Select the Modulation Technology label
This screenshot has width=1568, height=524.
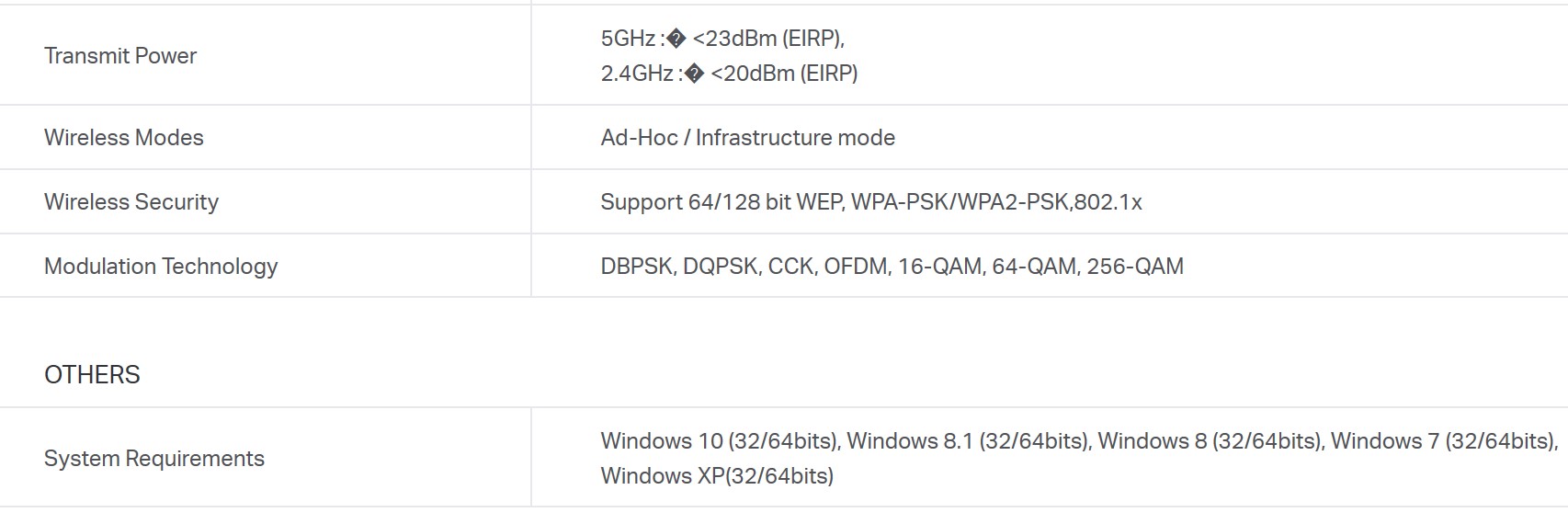(x=161, y=267)
